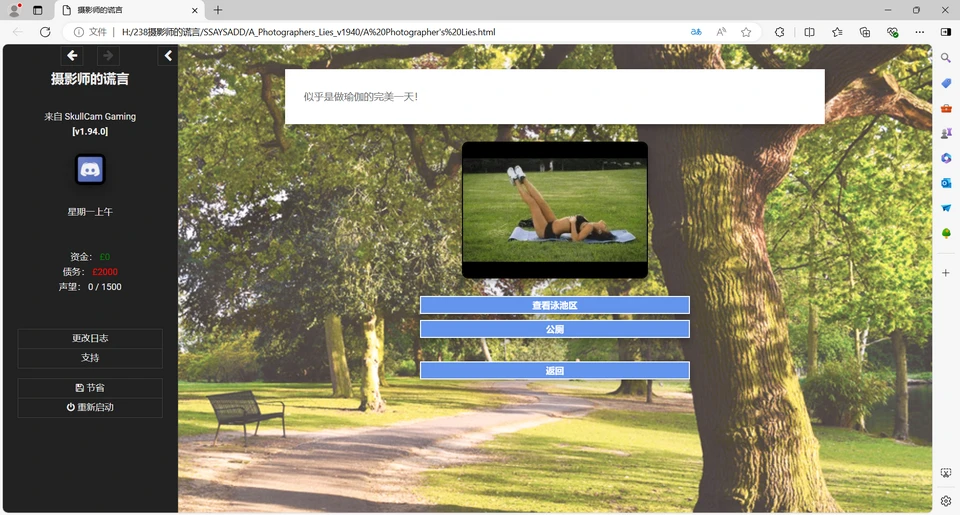
Task: Open a new browser tab
Action: tap(218, 10)
